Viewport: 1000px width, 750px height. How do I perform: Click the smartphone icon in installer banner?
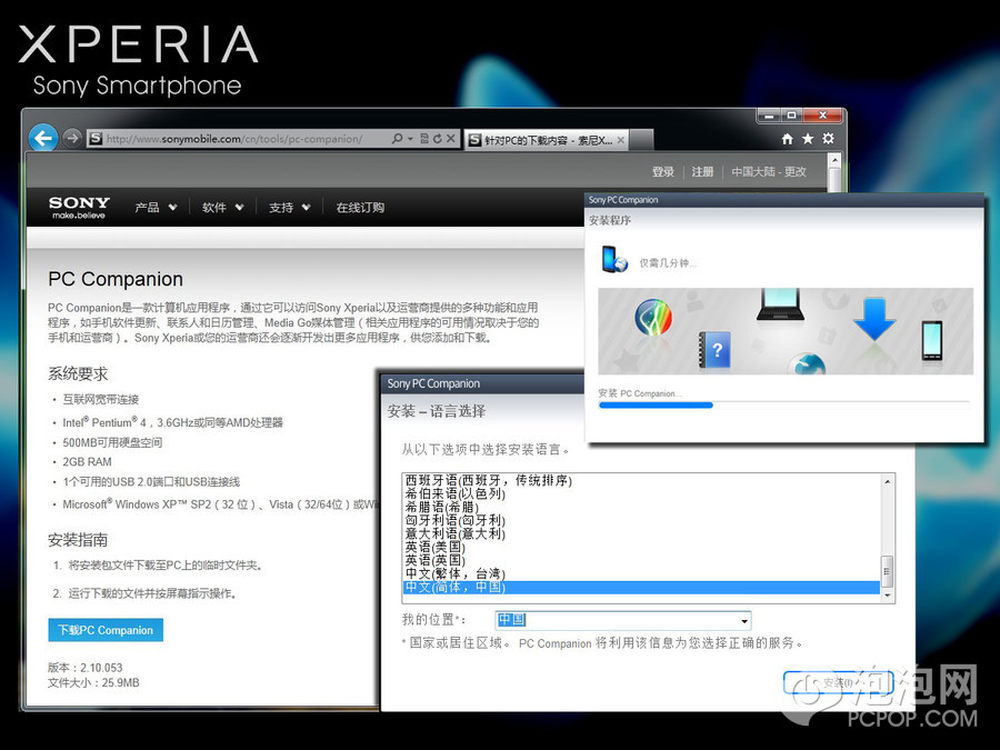932,341
